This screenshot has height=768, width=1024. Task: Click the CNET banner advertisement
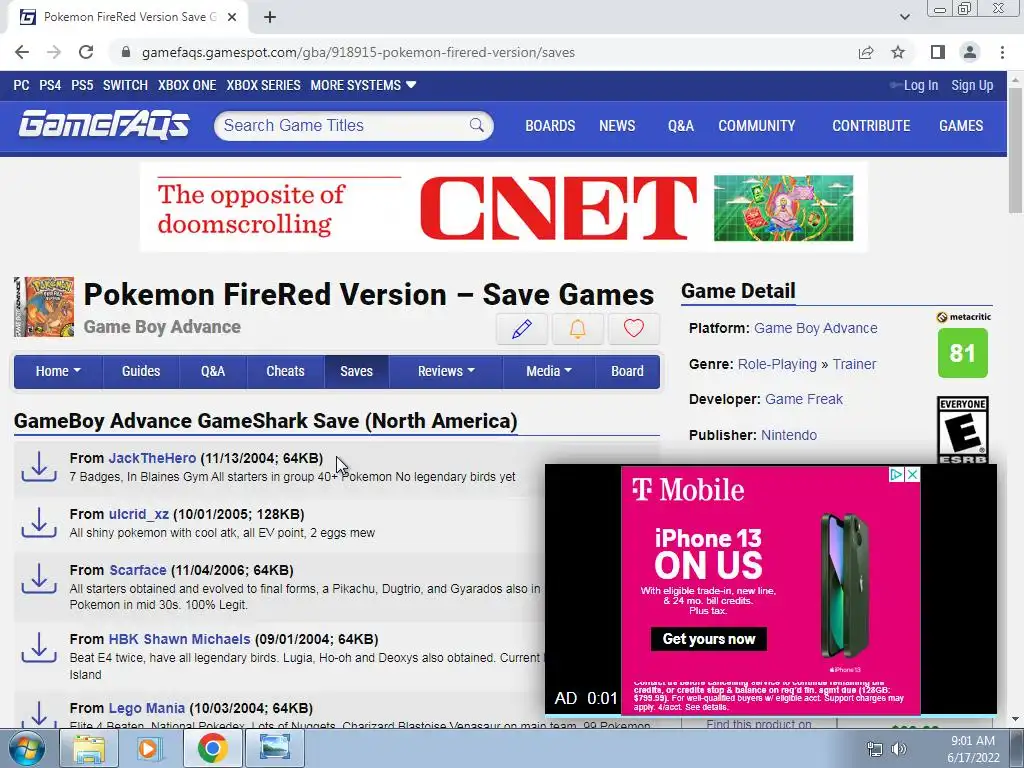(x=504, y=207)
